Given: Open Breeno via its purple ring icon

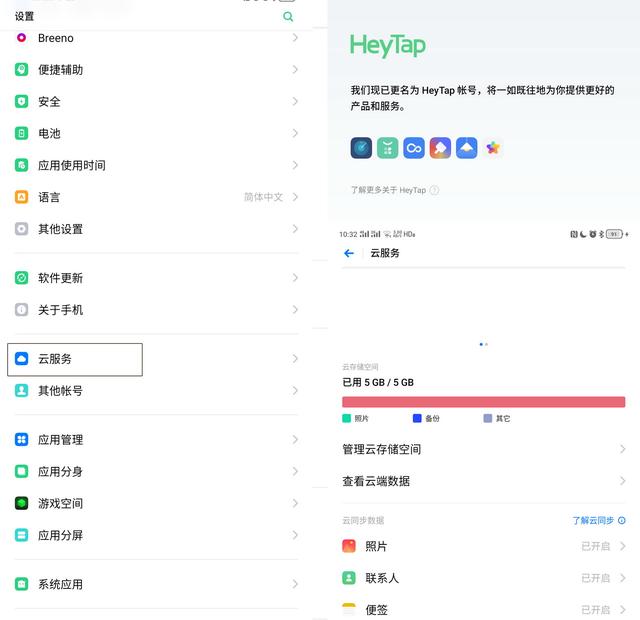Looking at the screenshot, I should click(21, 38).
